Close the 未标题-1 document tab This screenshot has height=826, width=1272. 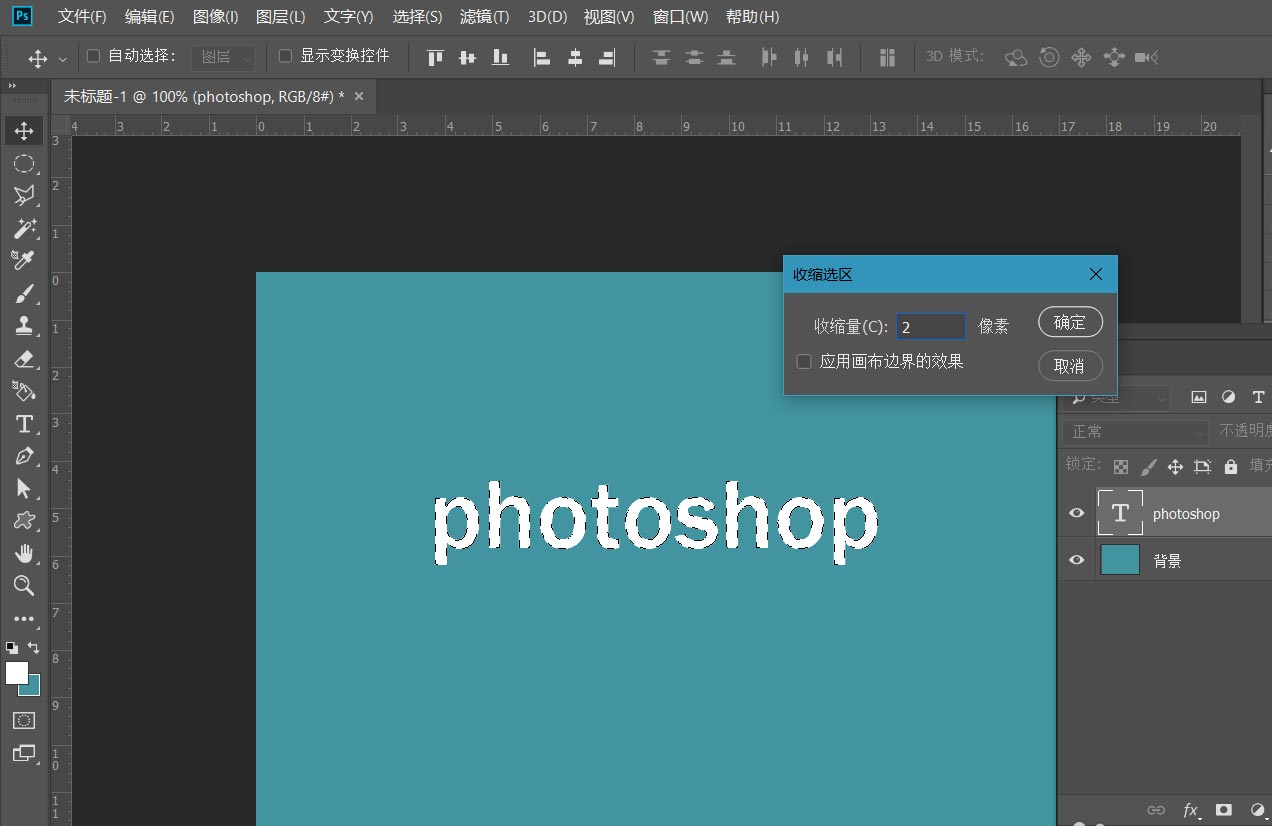coord(359,96)
